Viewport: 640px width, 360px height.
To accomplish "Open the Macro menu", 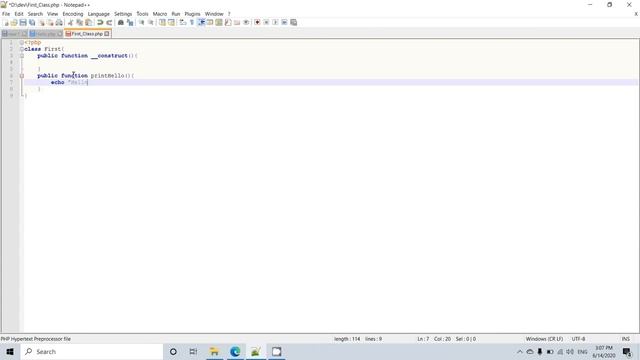I will pyautogui.click(x=160, y=14).
